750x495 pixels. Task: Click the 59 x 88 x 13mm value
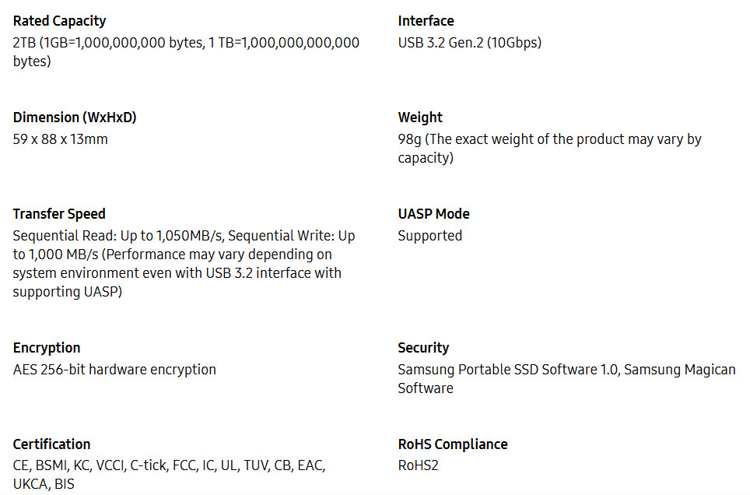tap(60, 139)
